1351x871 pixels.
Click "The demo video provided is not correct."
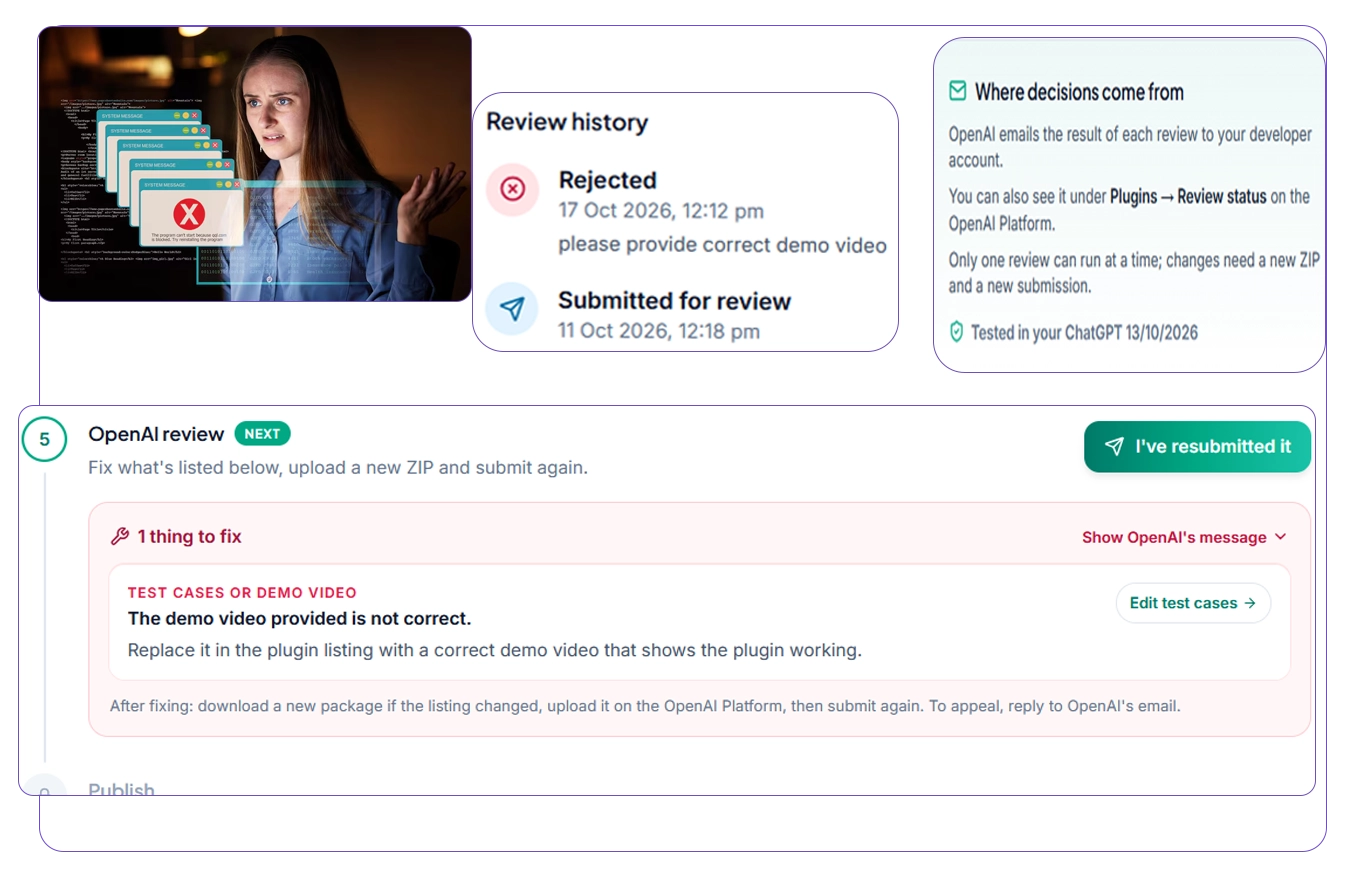299,619
